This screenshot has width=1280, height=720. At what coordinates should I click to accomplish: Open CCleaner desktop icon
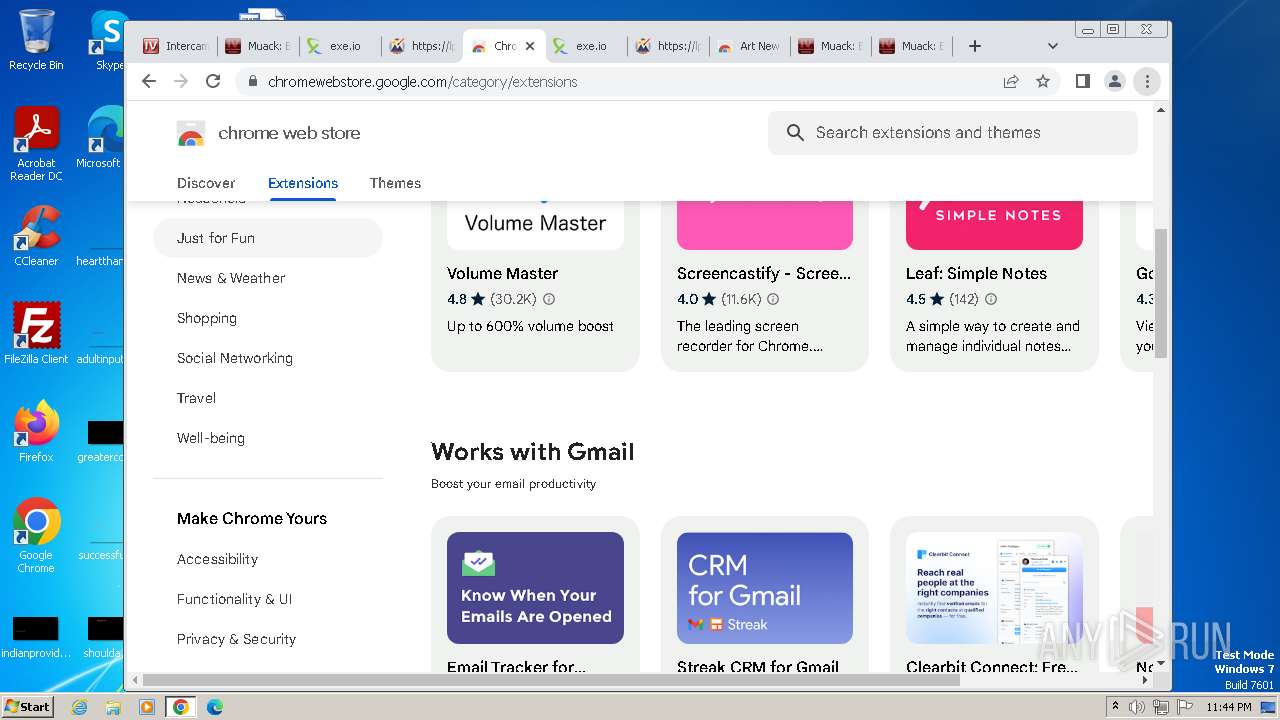pyautogui.click(x=36, y=237)
